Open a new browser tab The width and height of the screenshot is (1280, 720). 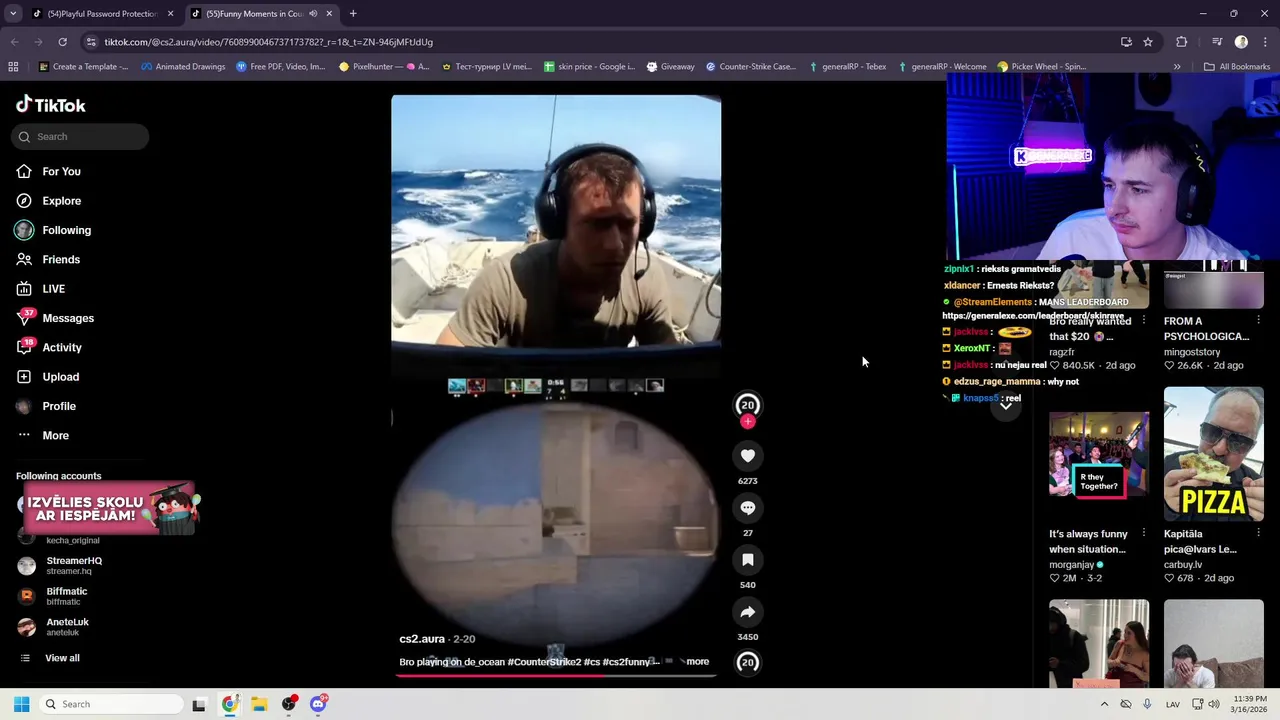coord(353,14)
